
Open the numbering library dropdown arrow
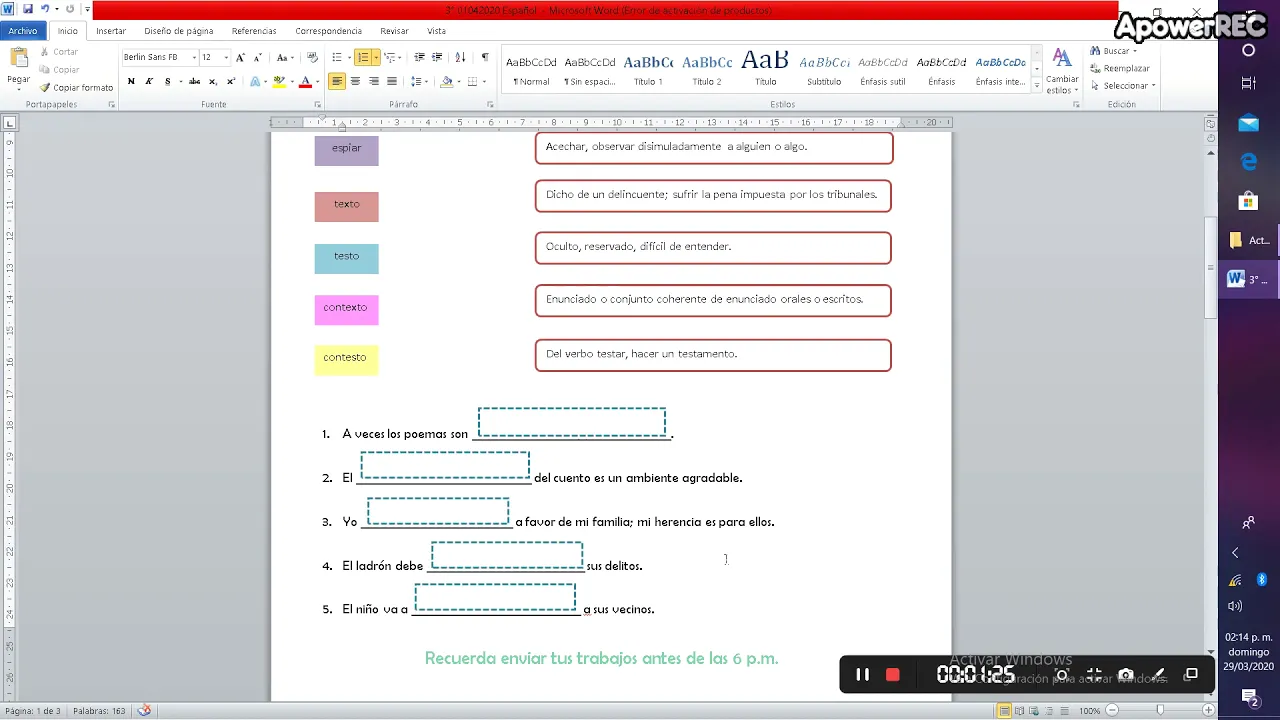coord(376,58)
